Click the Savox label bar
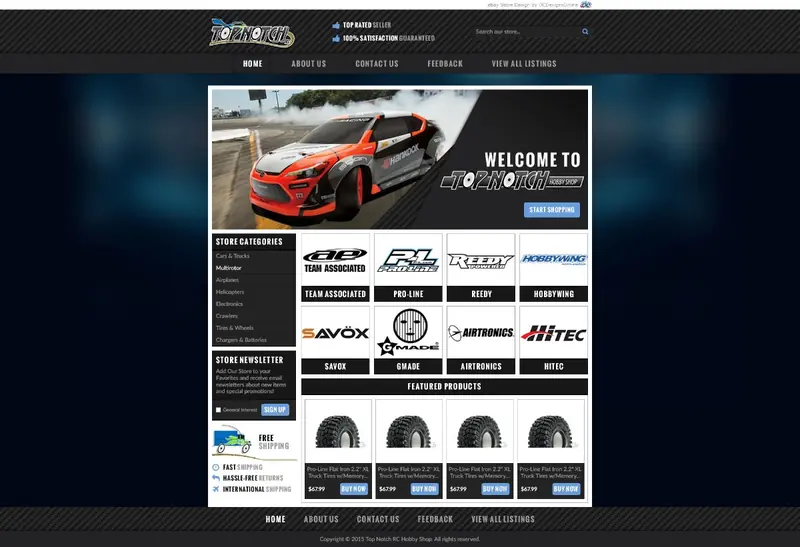Screen dimensions: 800x547 click(x=335, y=366)
